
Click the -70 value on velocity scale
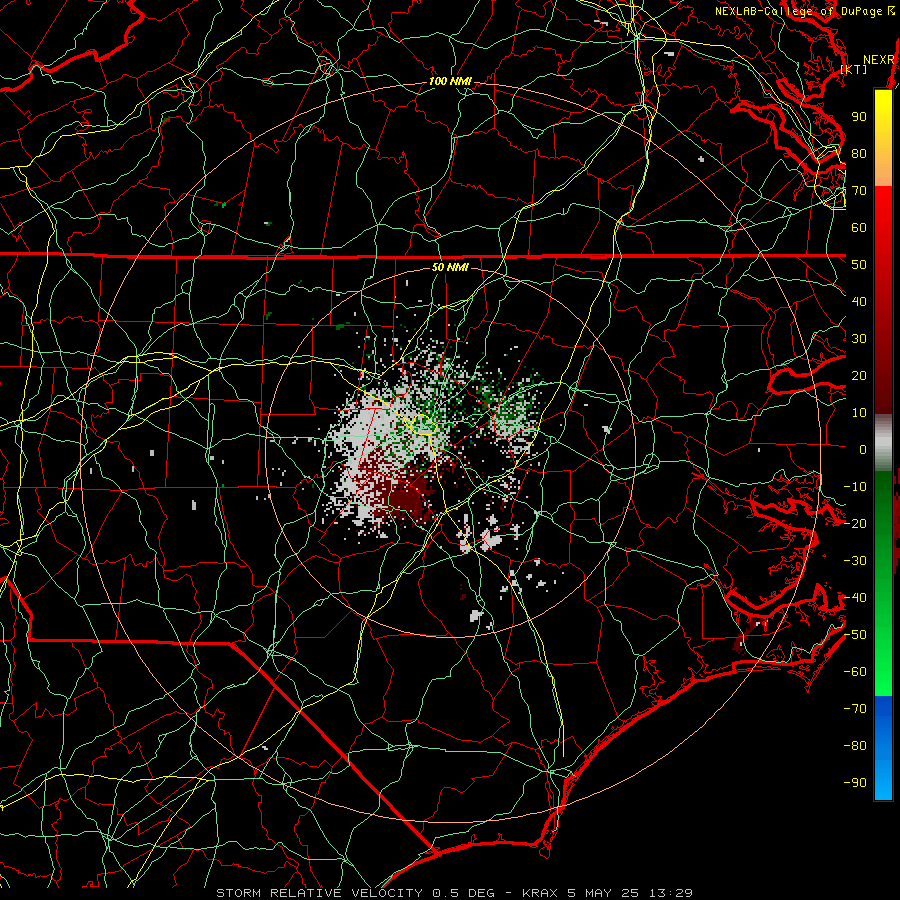point(855,709)
